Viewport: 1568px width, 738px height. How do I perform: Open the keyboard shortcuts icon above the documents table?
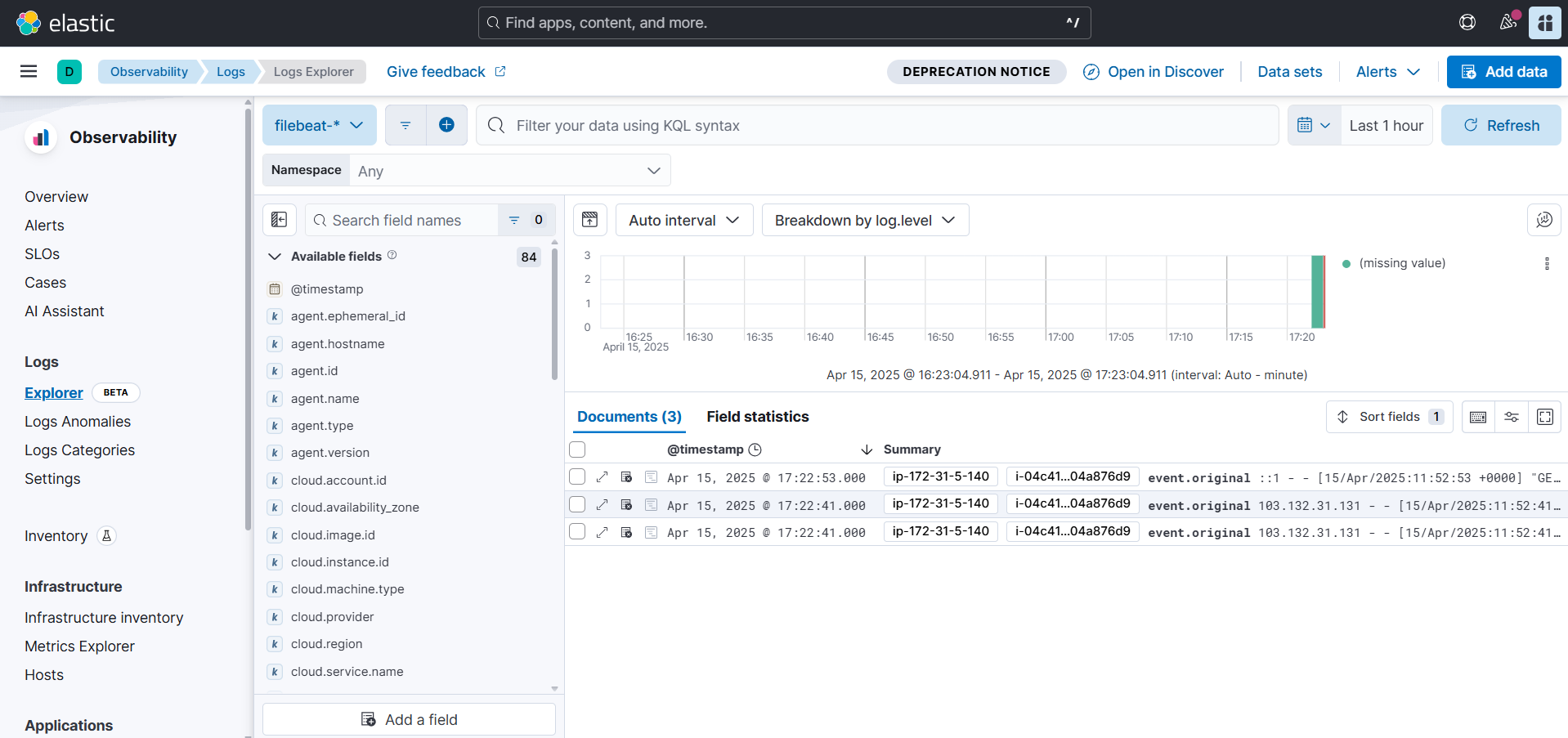[1478, 417]
